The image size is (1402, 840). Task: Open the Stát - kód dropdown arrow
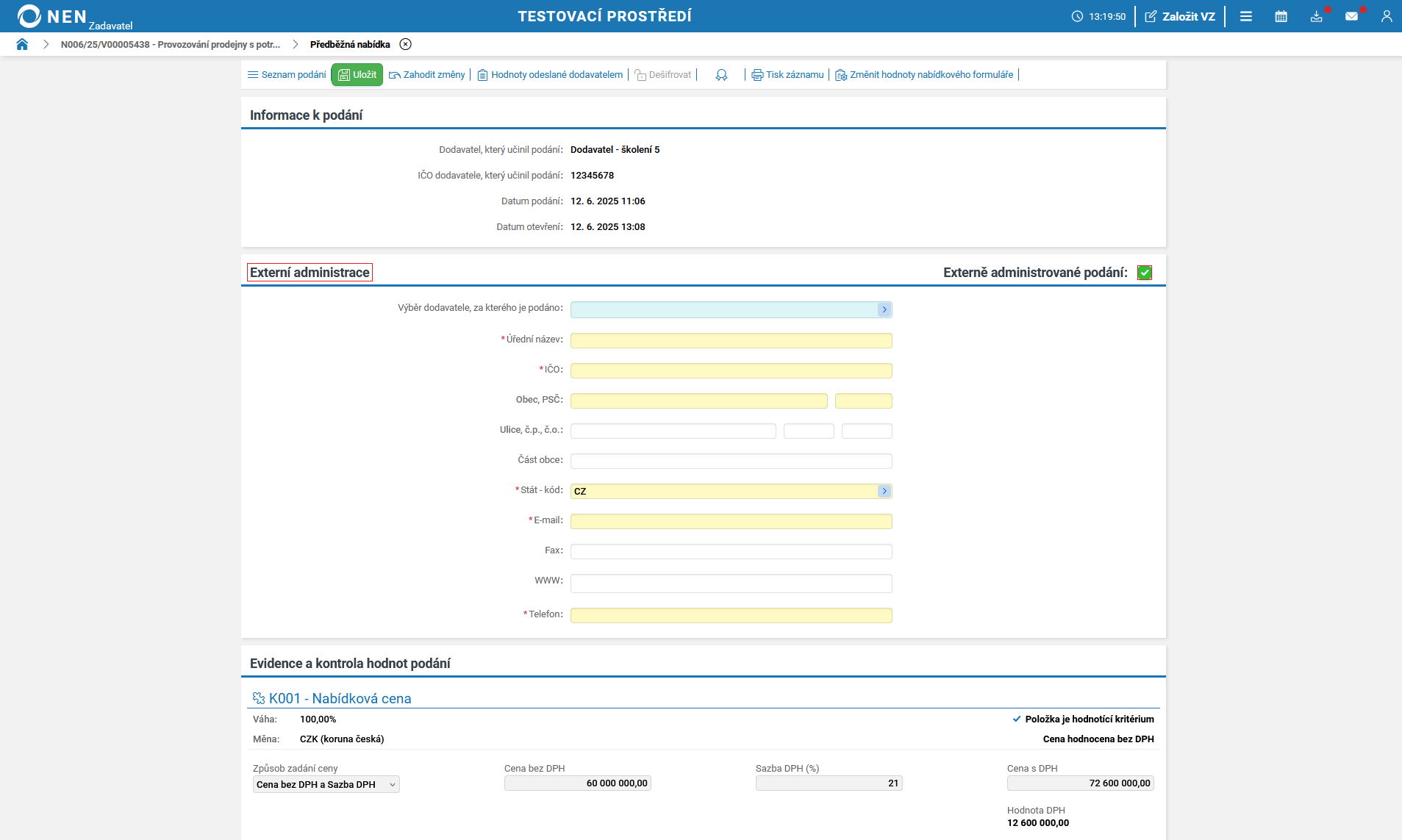coord(884,491)
